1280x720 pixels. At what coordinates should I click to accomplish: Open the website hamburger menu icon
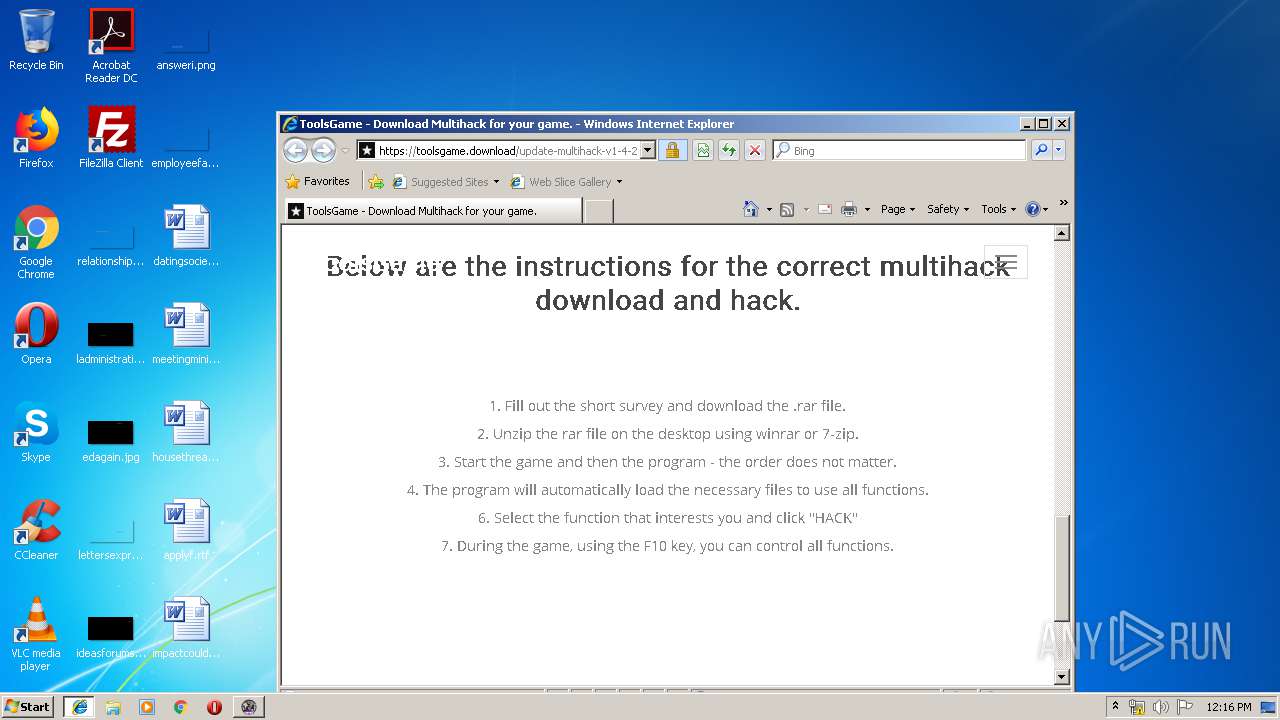point(1006,262)
